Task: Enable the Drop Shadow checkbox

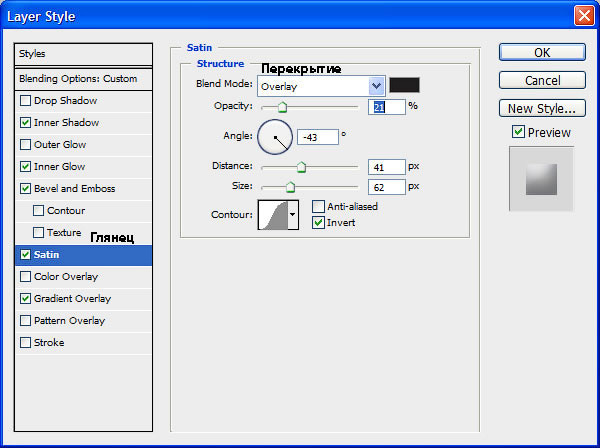Action: coord(25,101)
